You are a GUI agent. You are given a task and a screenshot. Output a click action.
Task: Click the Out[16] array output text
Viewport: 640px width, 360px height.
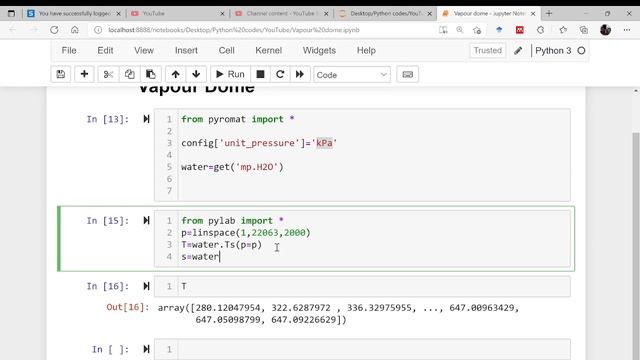(338, 314)
